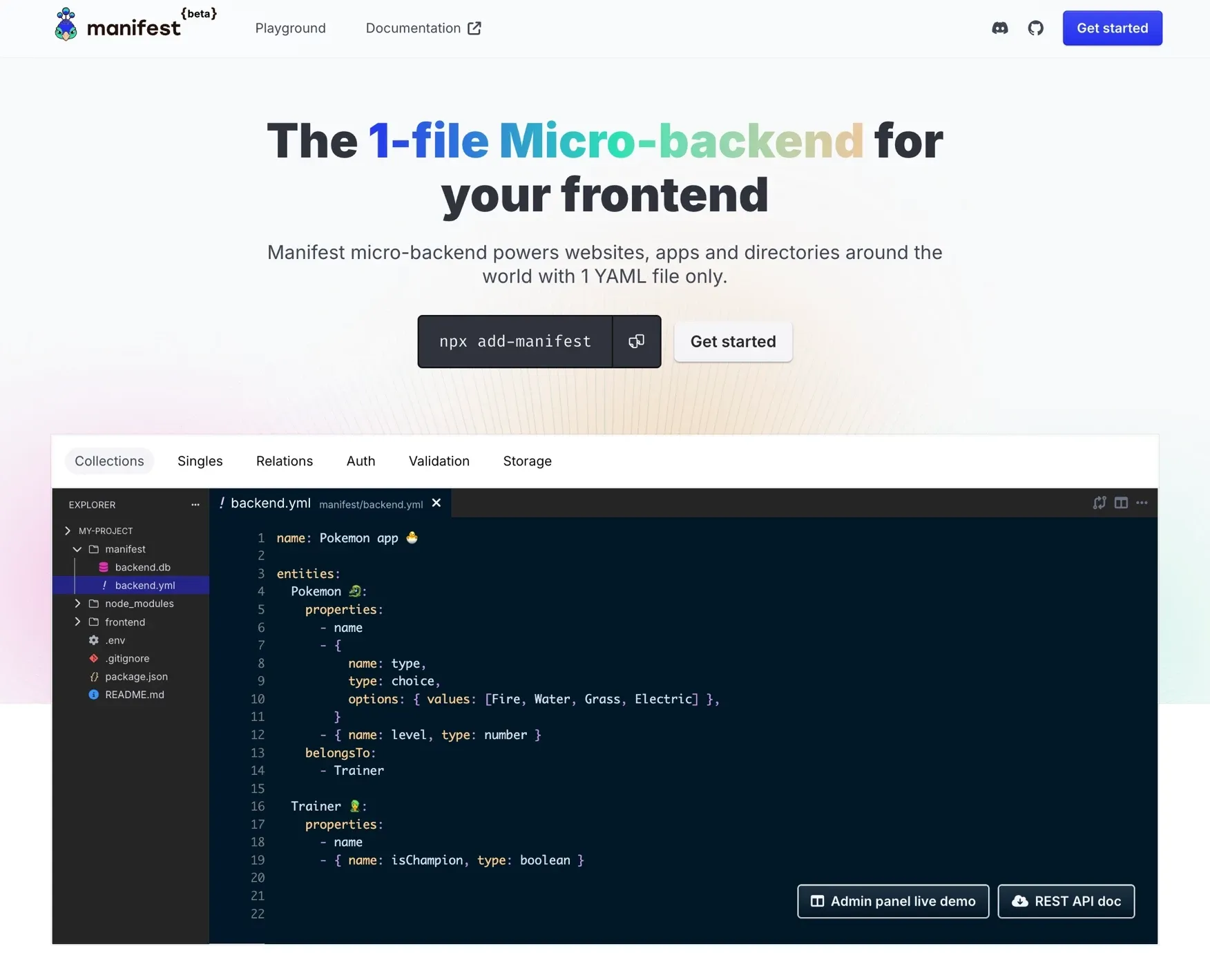Click the backend.yml editor tab title

pos(271,503)
